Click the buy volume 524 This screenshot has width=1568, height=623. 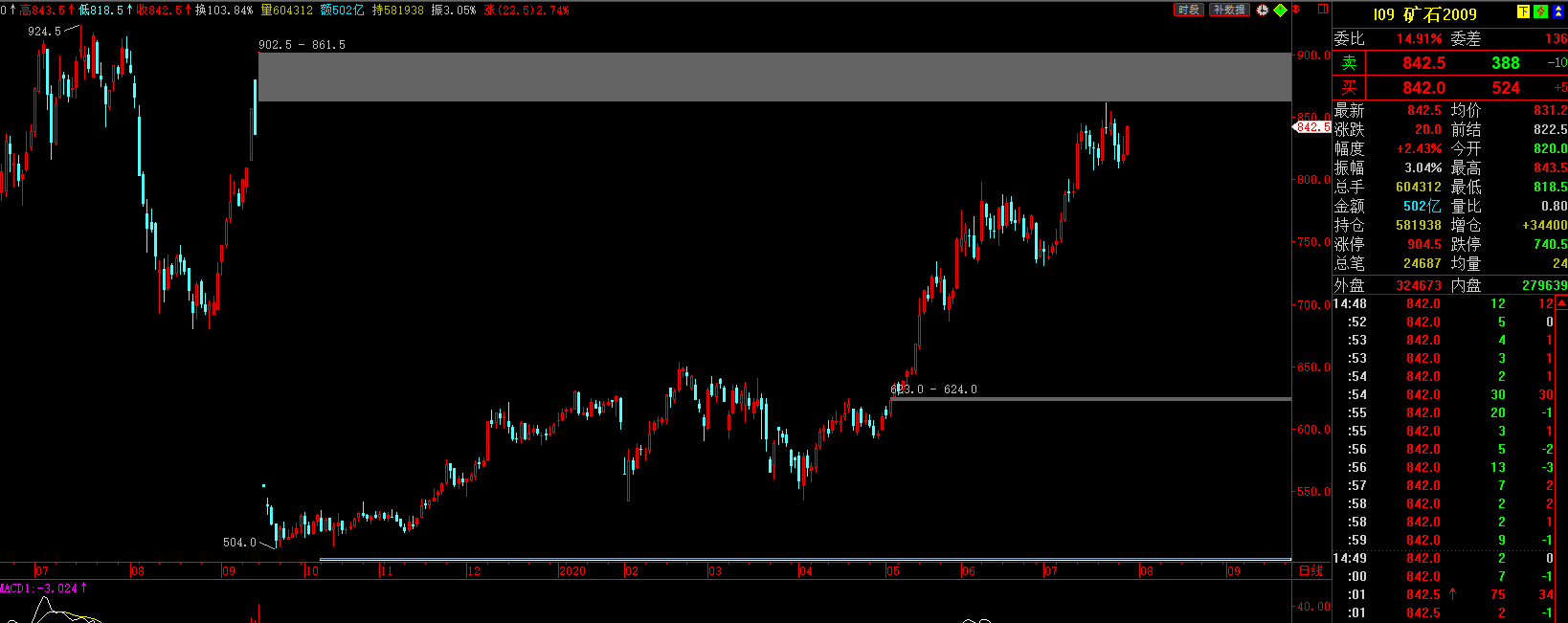coord(1506,88)
